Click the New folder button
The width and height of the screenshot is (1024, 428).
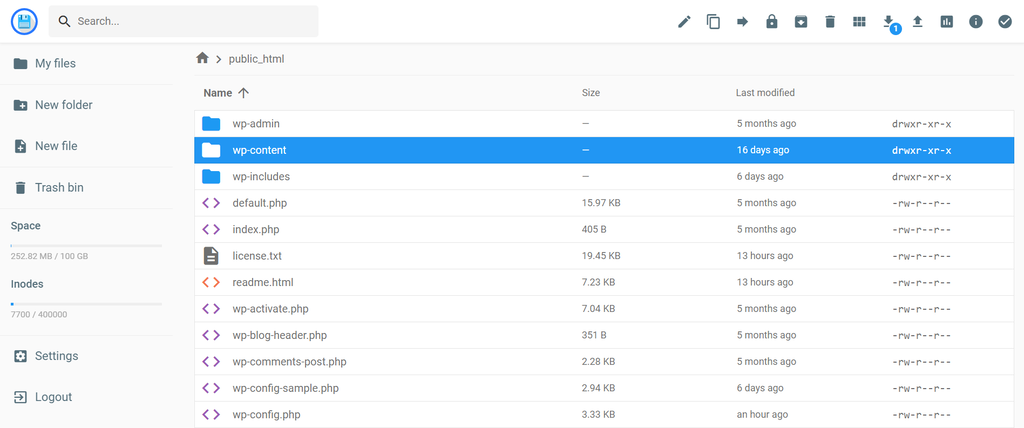click(63, 105)
